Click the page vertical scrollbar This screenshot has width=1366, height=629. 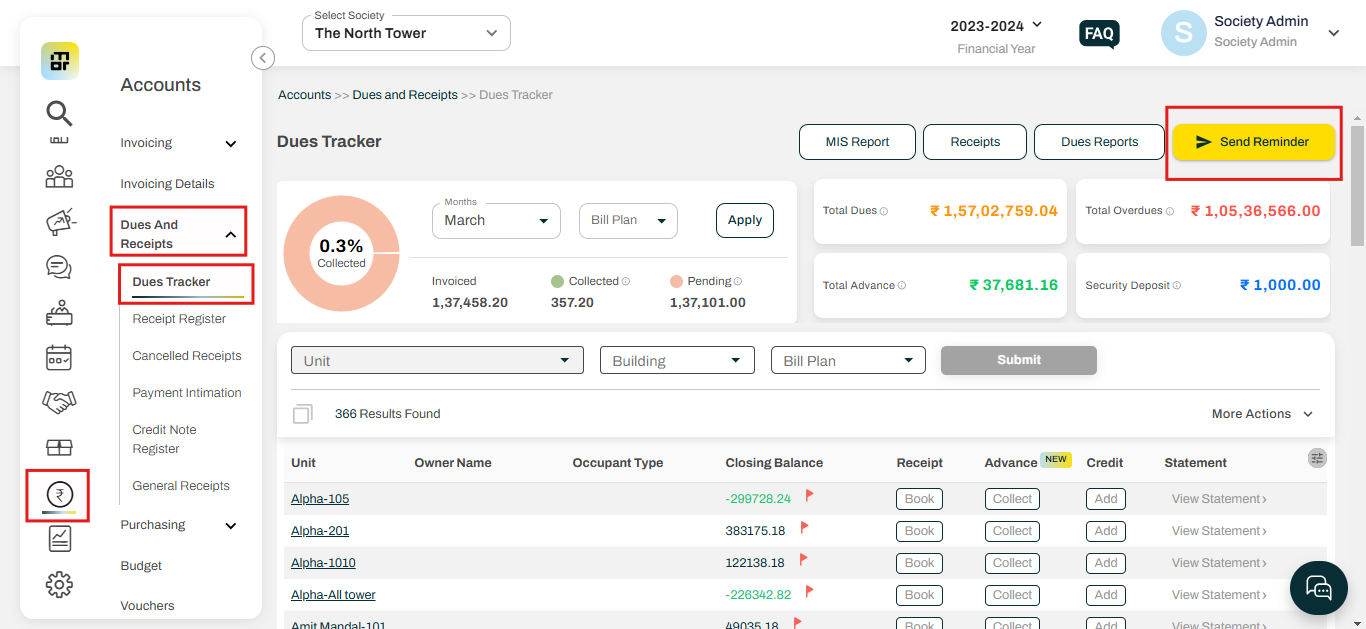pyautogui.click(x=1357, y=186)
